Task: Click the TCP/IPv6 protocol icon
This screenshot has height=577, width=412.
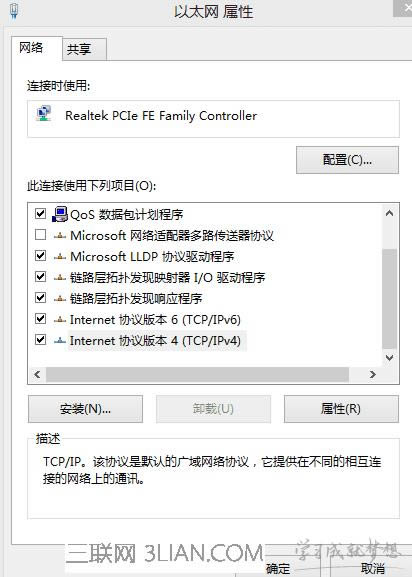Action: pyautogui.click(x=60, y=320)
